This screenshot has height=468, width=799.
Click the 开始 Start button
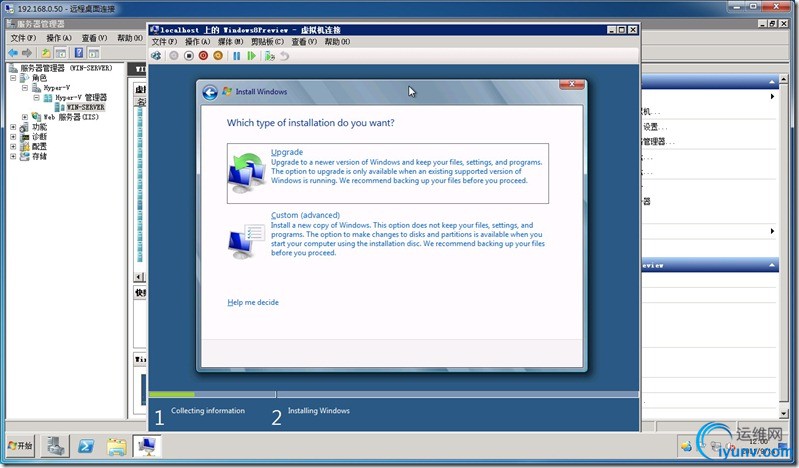pyautogui.click(x=20, y=446)
